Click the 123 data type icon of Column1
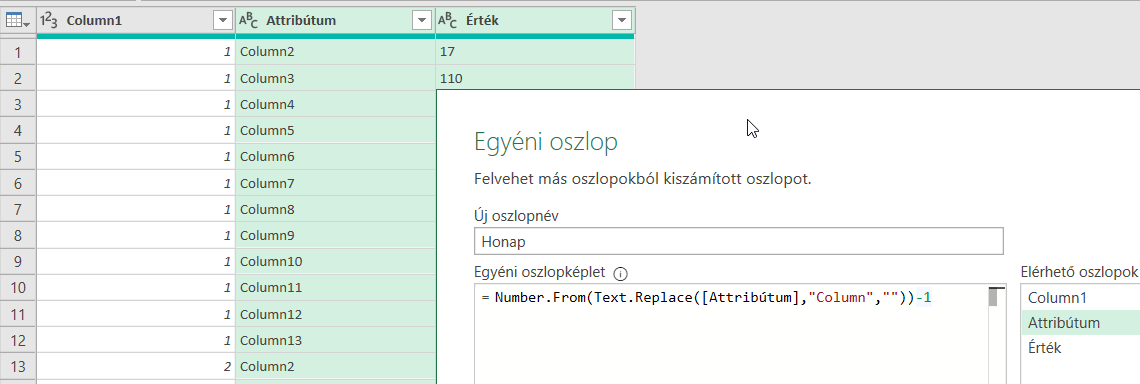 (49, 21)
